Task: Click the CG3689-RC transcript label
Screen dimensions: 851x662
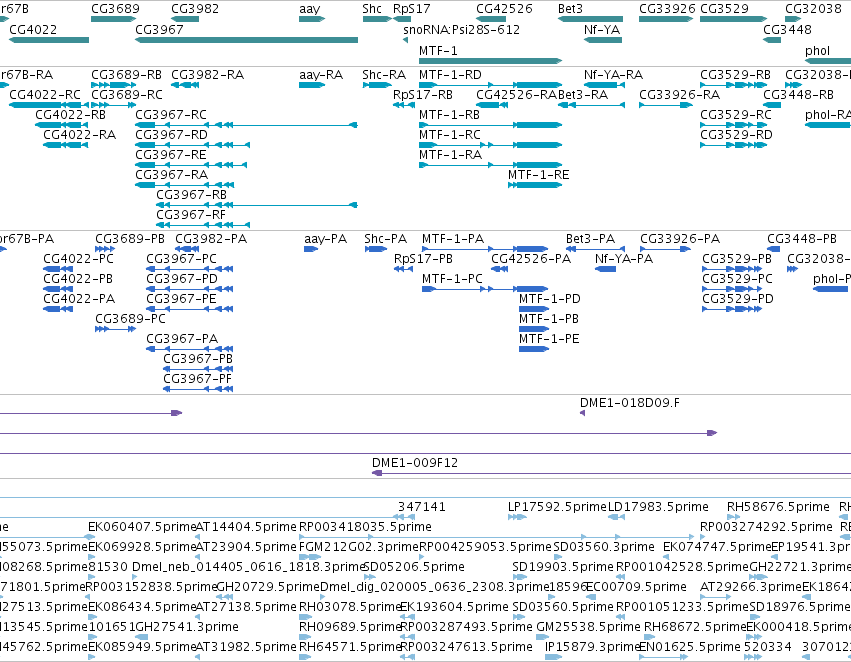Action: (127, 94)
